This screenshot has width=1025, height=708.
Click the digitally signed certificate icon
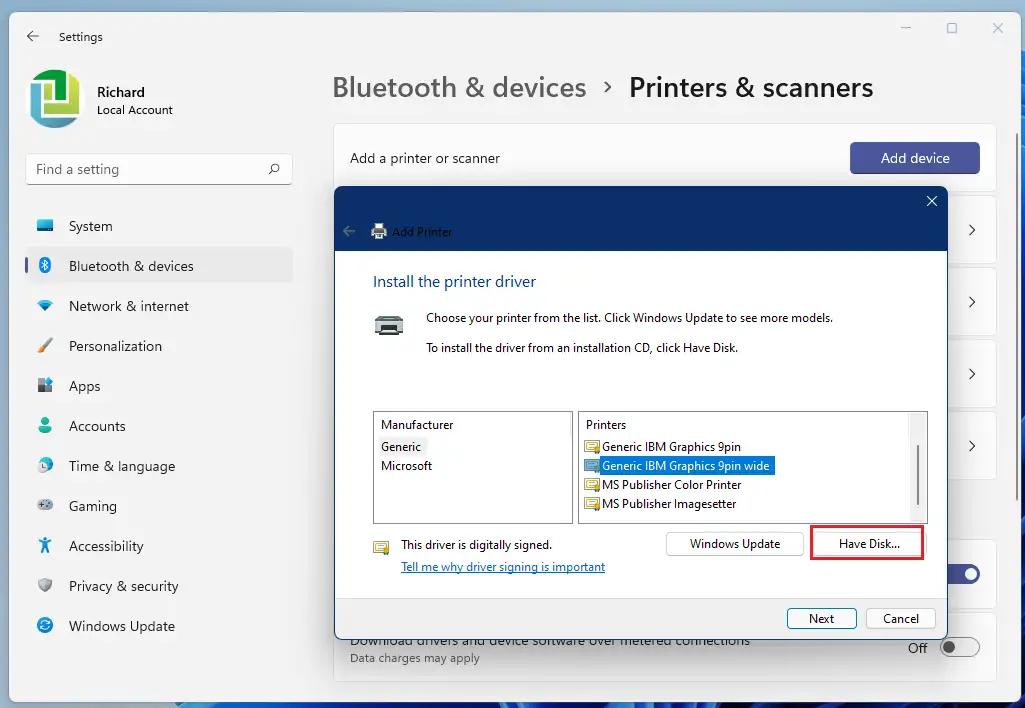[x=381, y=547]
